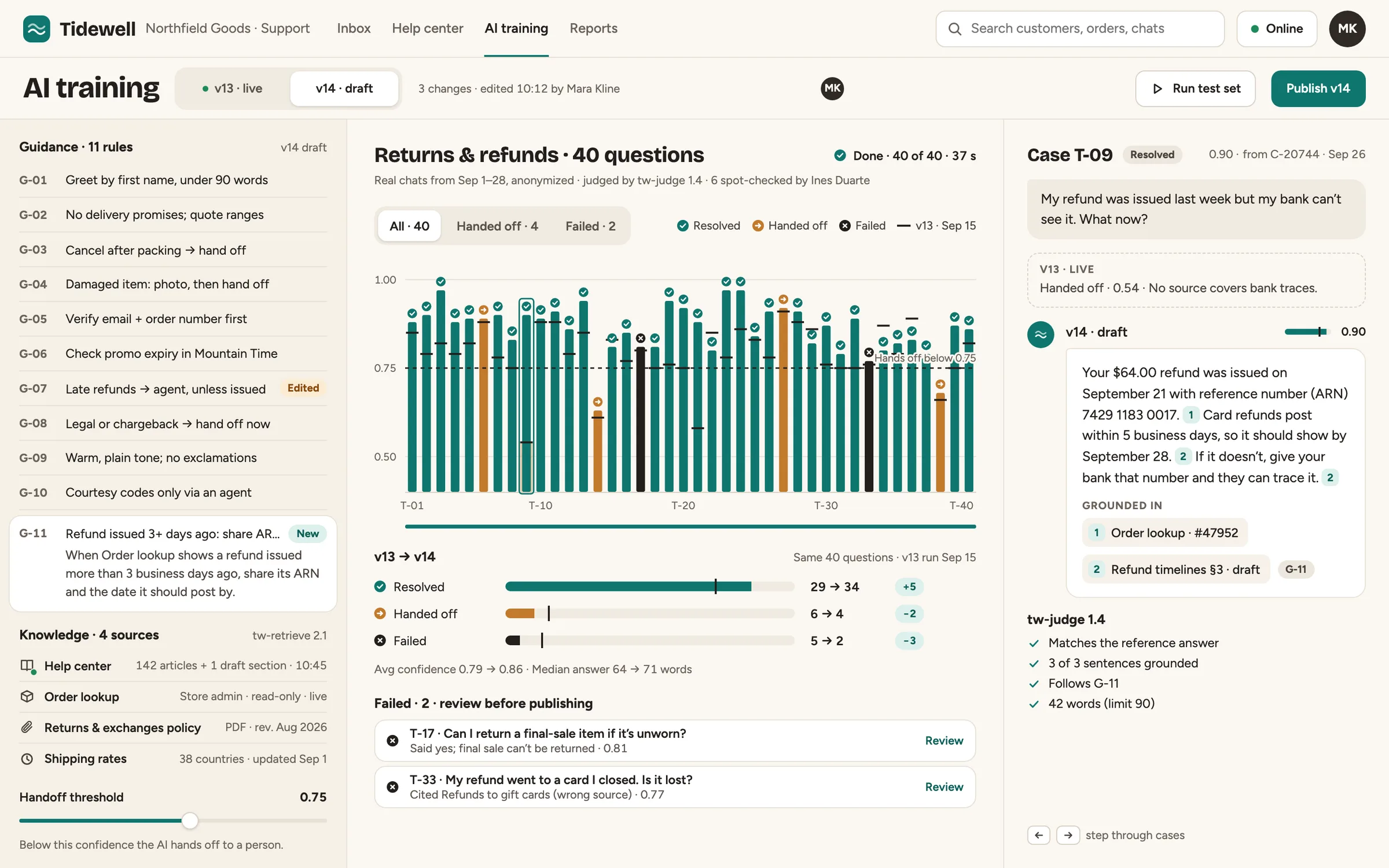
Task: Click the Returns policy paperclip icon
Action: 27,727
